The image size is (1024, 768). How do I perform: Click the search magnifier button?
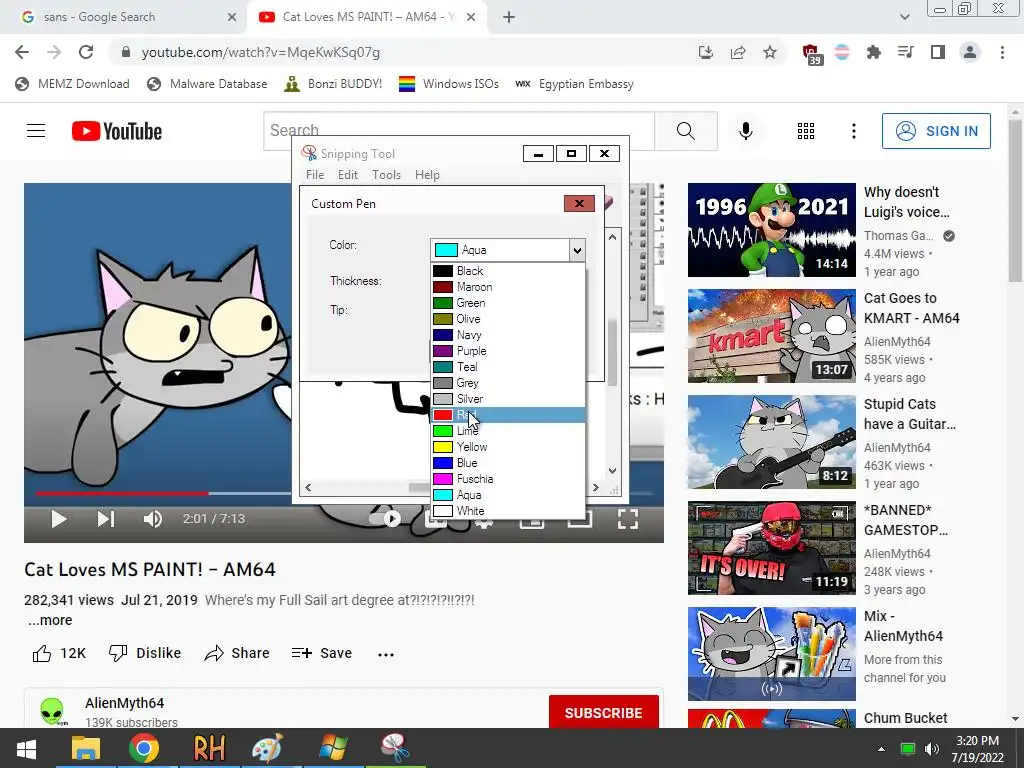coord(686,131)
